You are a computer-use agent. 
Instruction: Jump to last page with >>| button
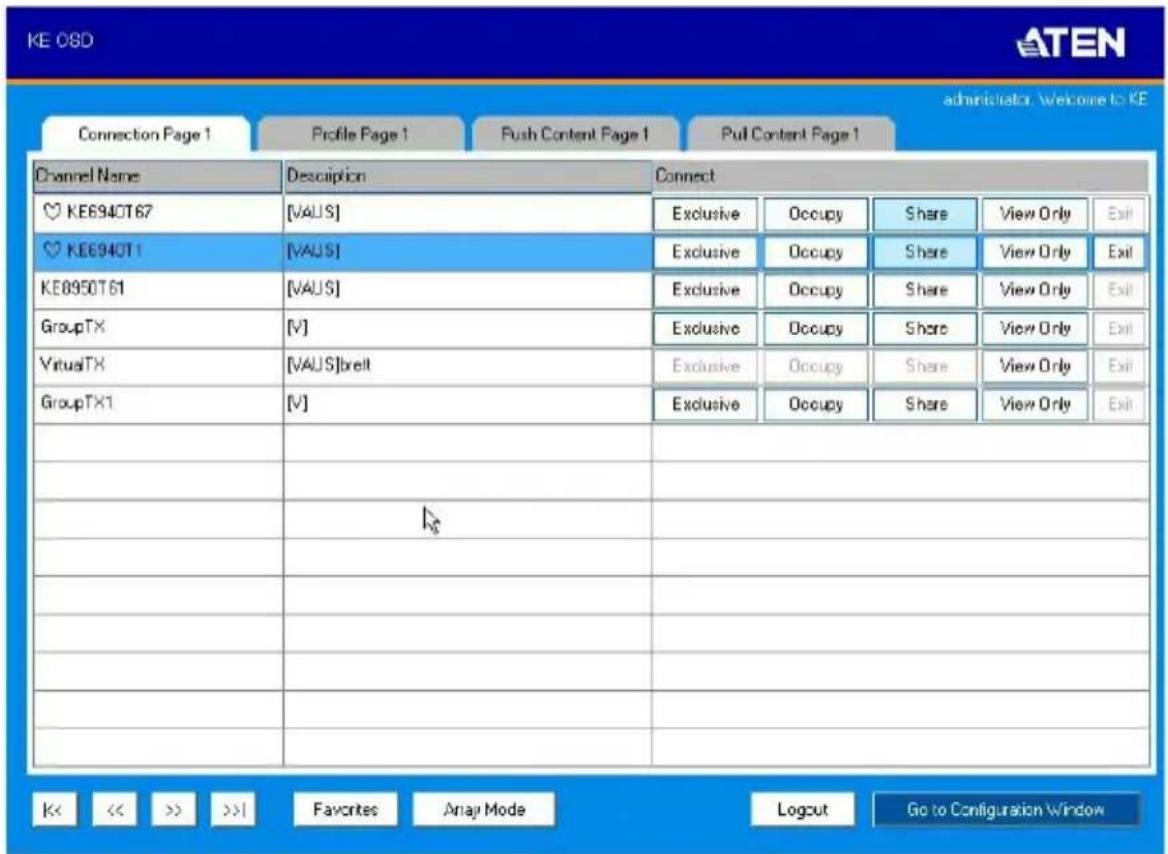pos(233,810)
